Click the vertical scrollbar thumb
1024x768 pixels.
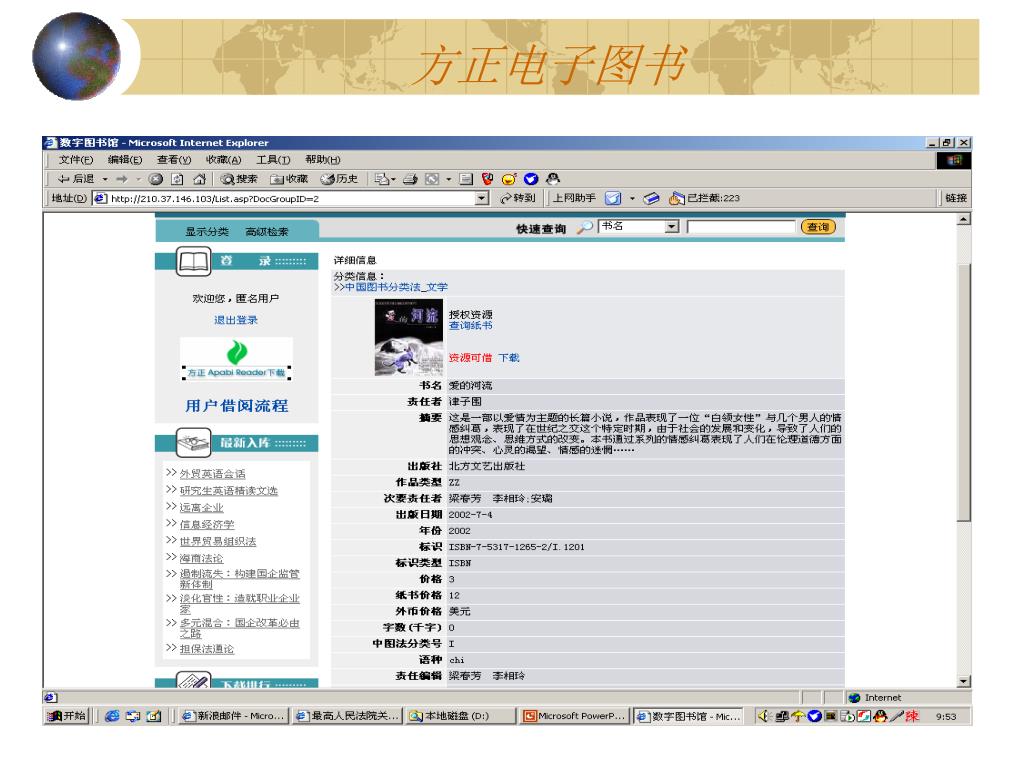point(964,392)
